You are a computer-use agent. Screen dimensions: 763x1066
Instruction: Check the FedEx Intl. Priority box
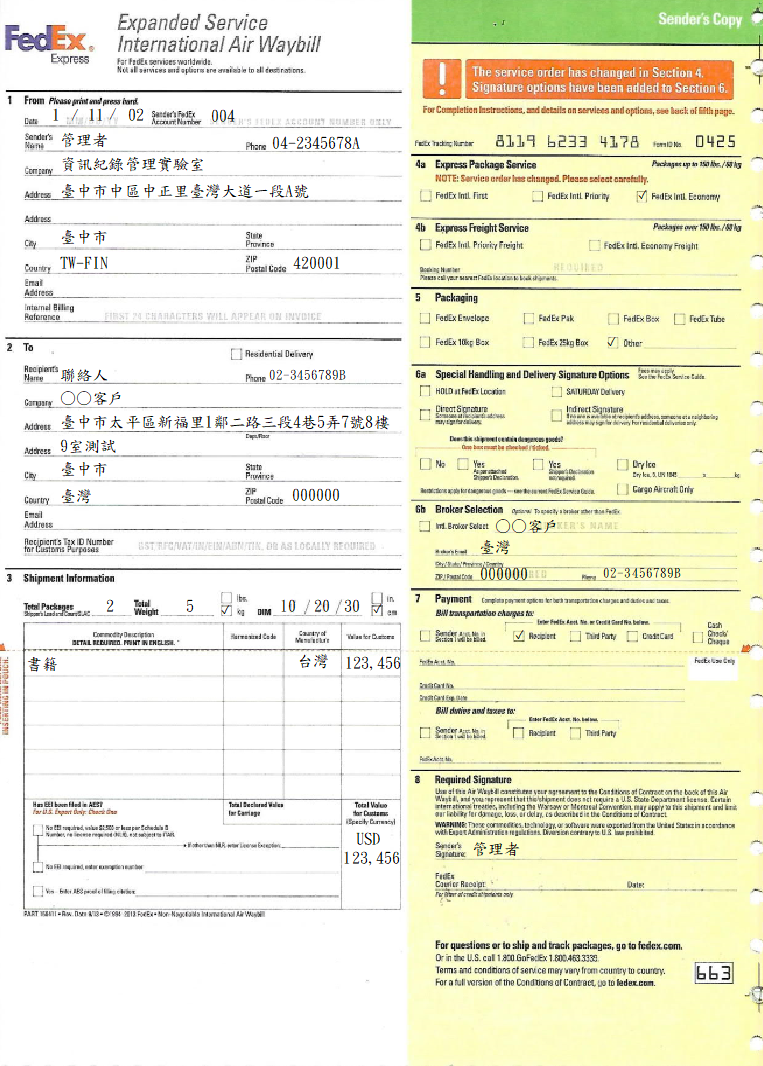tap(537, 196)
